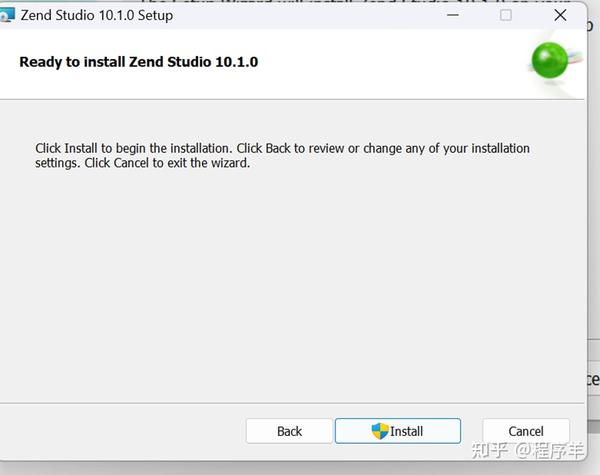Image resolution: width=600 pixels, height=475 pixels.
Task: Click the "Ready to install Zend Studio" heading
Action: (139, 62)
